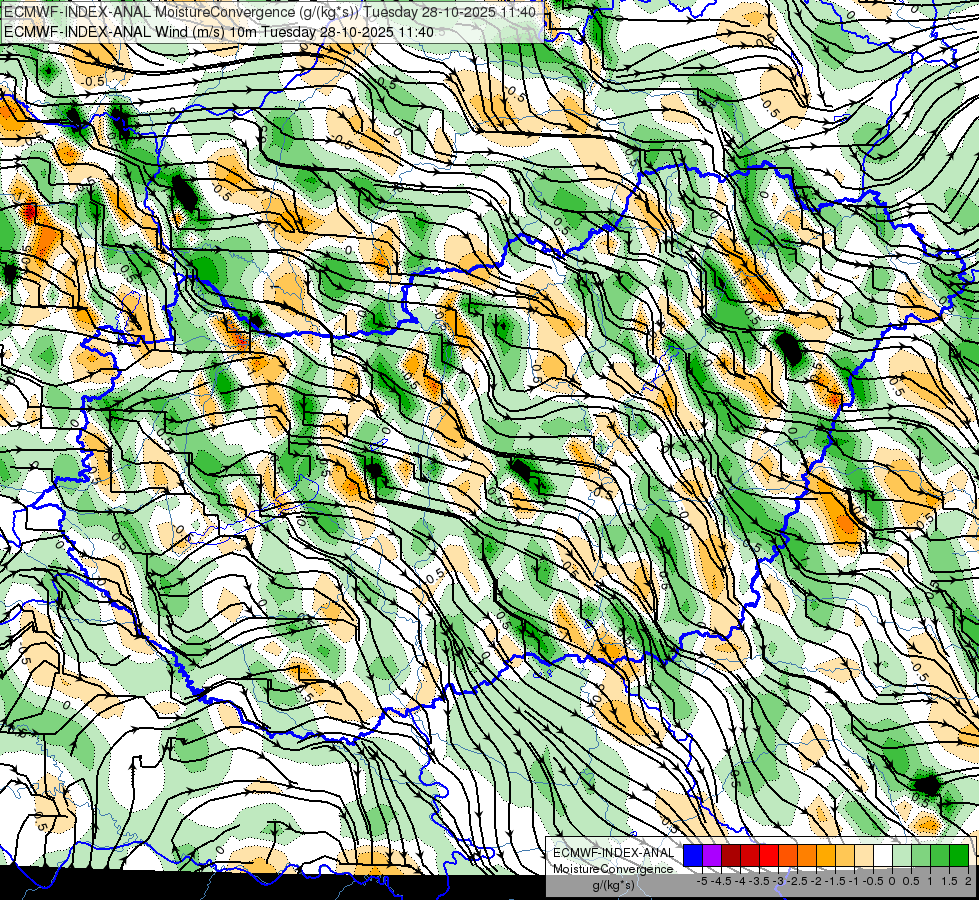The height and width of the screenshot is (900, 979).
Task: Pick the bright red swatch between -3.5 and -3
Action: tap(769, 856)
